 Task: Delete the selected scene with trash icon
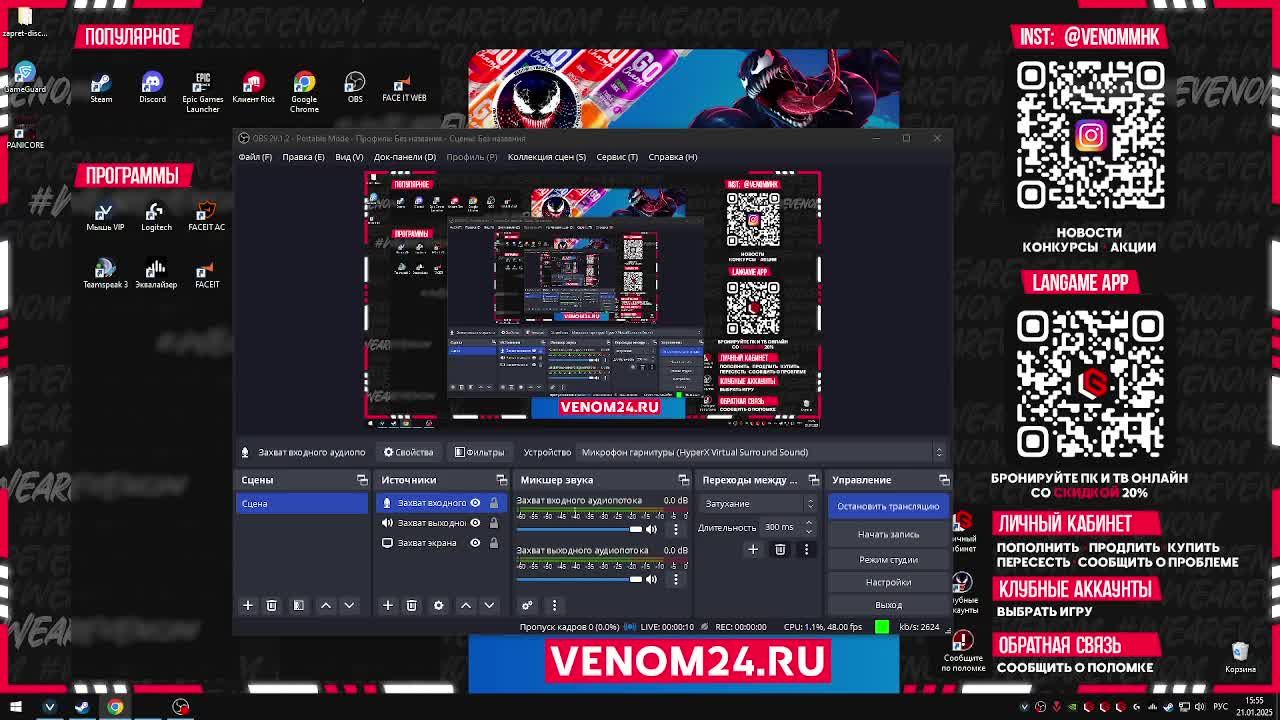pos(271,605)
